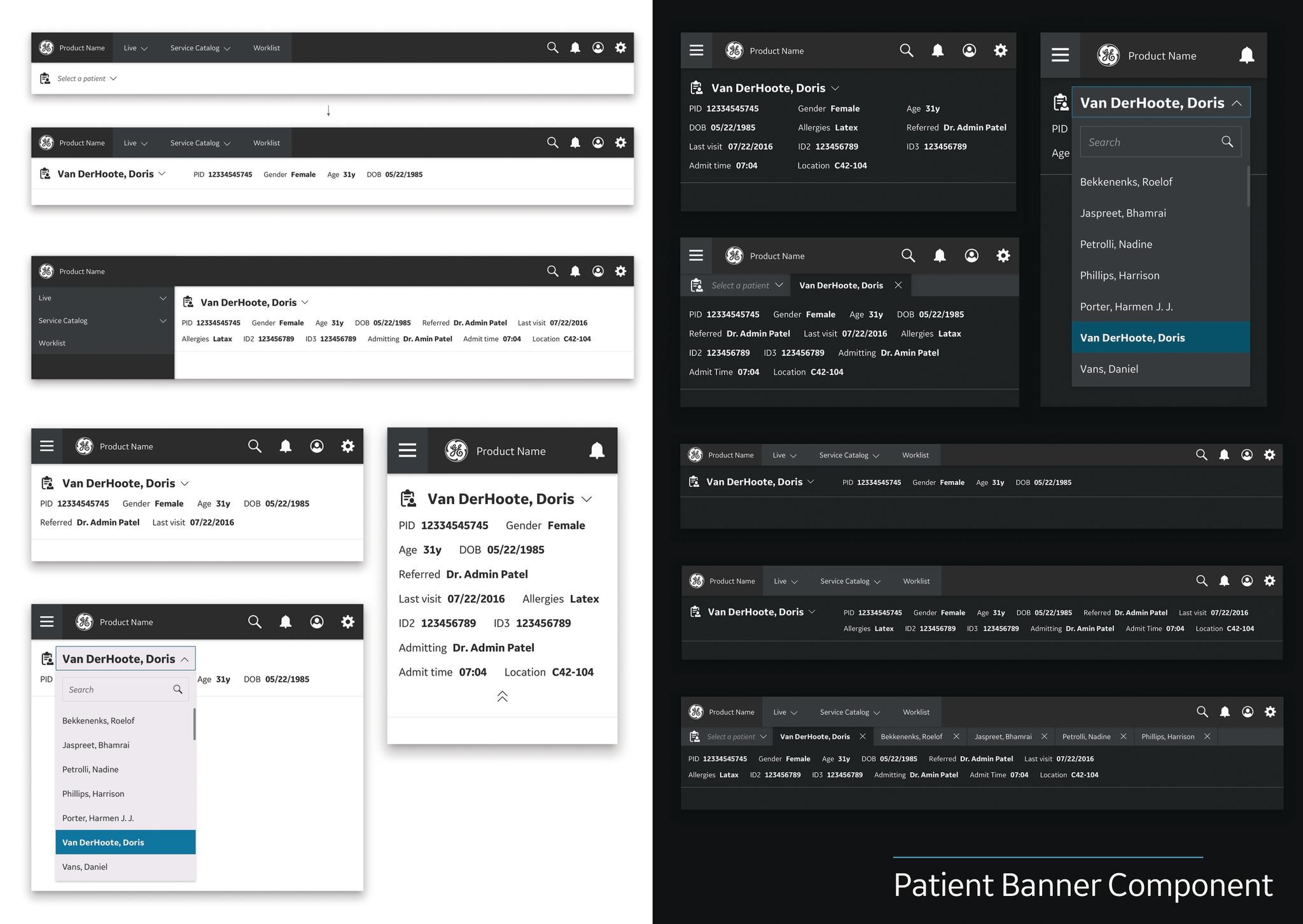Open the Select a patient dropdown
The height and width of the screenshot is (924, 1303).
[83, 78]
